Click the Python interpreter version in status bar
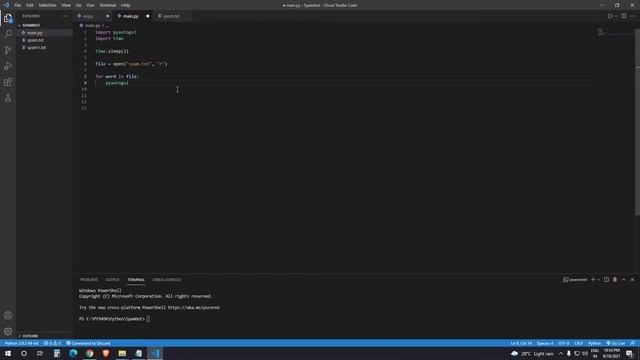Image resolution: width=640 pixels, height=360 pixels. point(21,343)
